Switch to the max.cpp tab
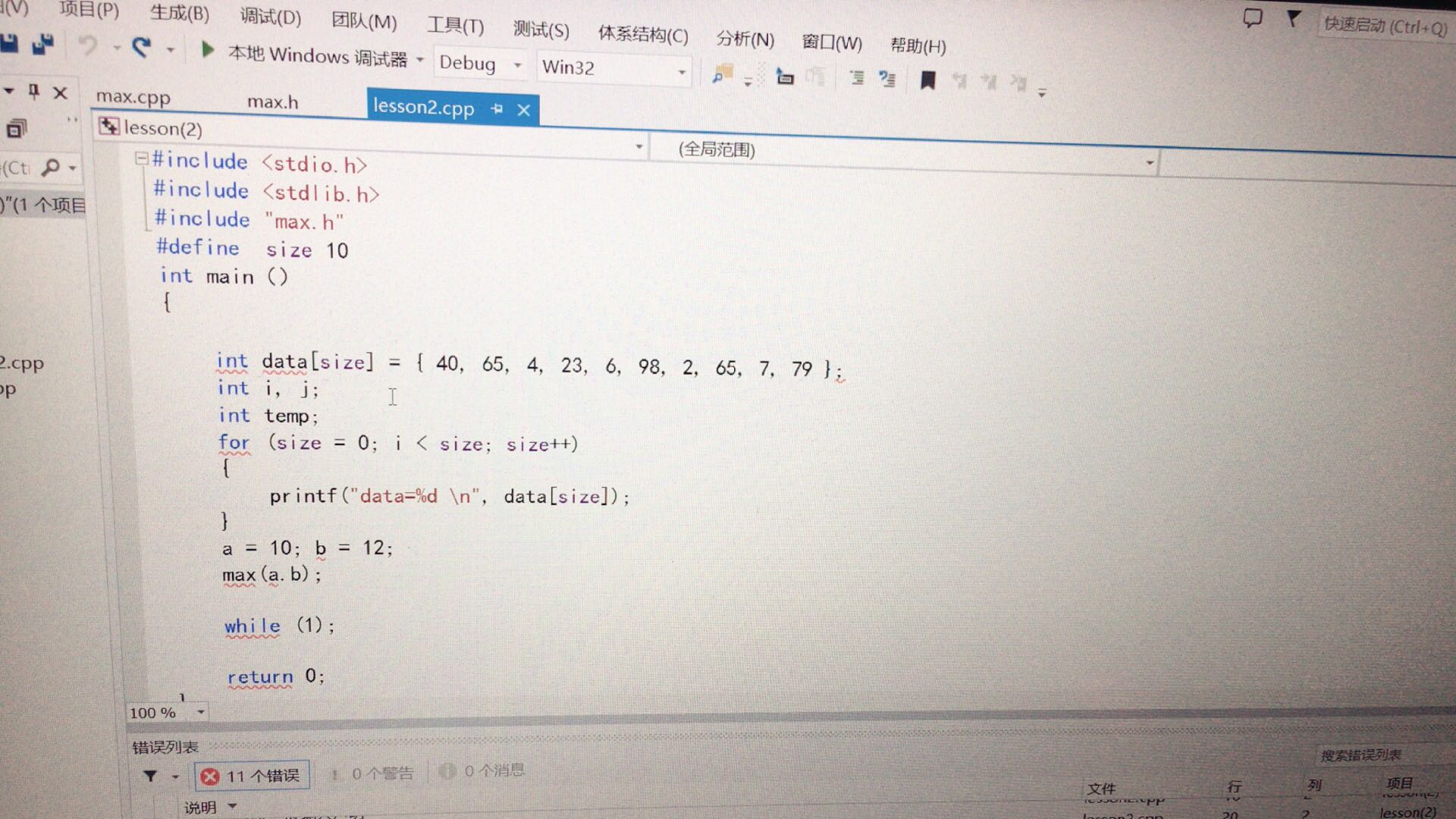Image resolution: width=1456 pixels, height=819 pixels. point(133,97)
